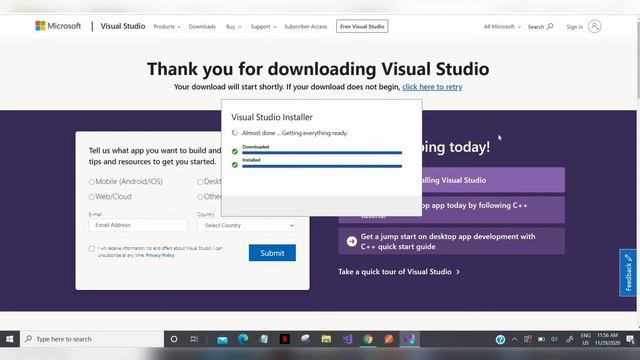Click the Installed green checkmark icon
The image size is (640, 360).
point(235,165)
